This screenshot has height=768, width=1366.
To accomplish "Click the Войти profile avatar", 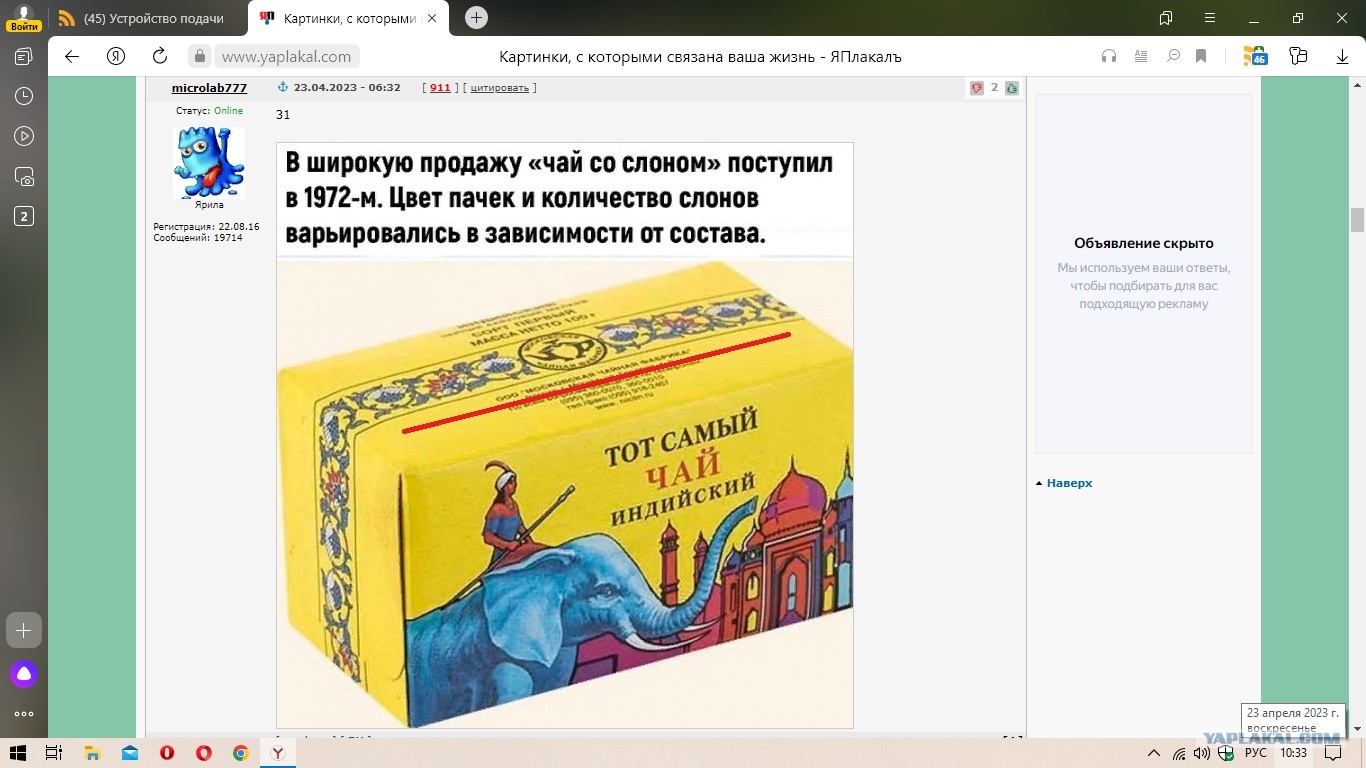I will (x=24, y=17).
